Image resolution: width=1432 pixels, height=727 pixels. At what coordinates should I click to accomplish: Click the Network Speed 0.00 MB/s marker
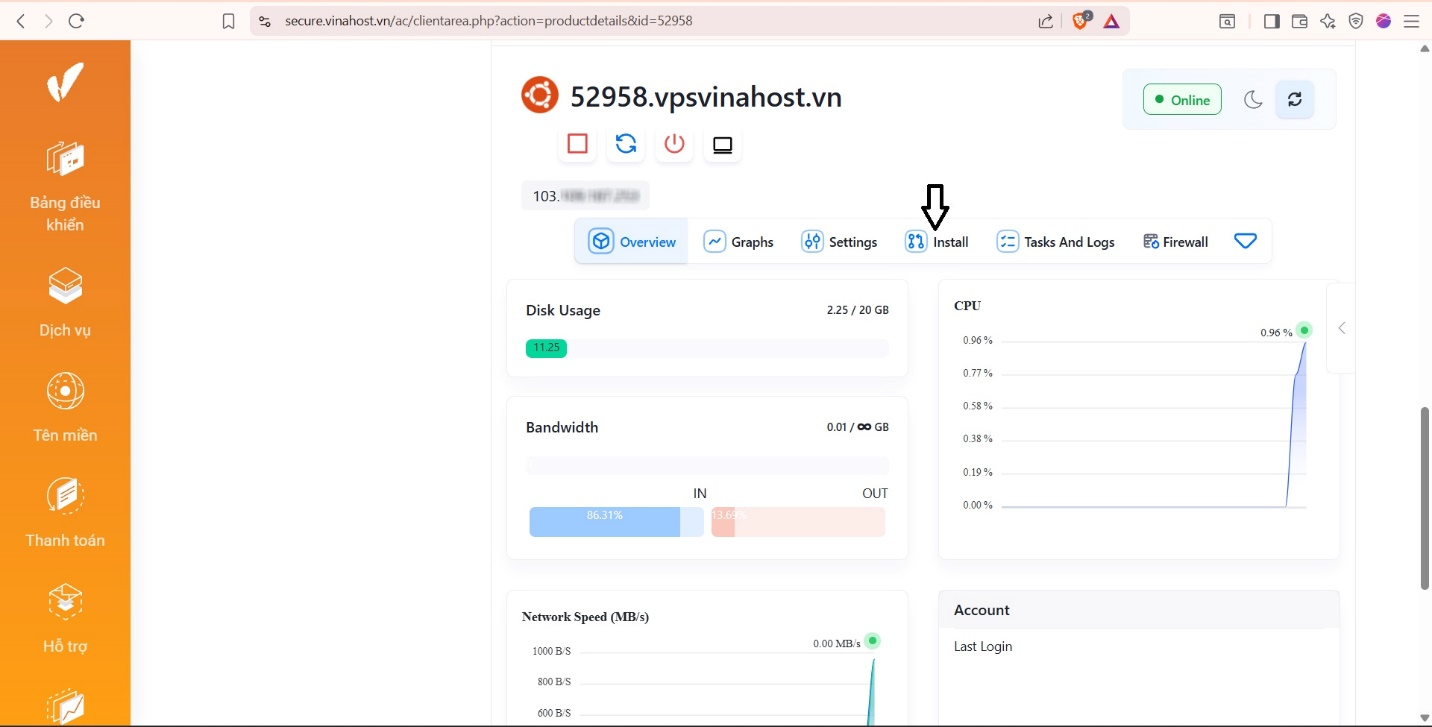(x=872, y=641)
